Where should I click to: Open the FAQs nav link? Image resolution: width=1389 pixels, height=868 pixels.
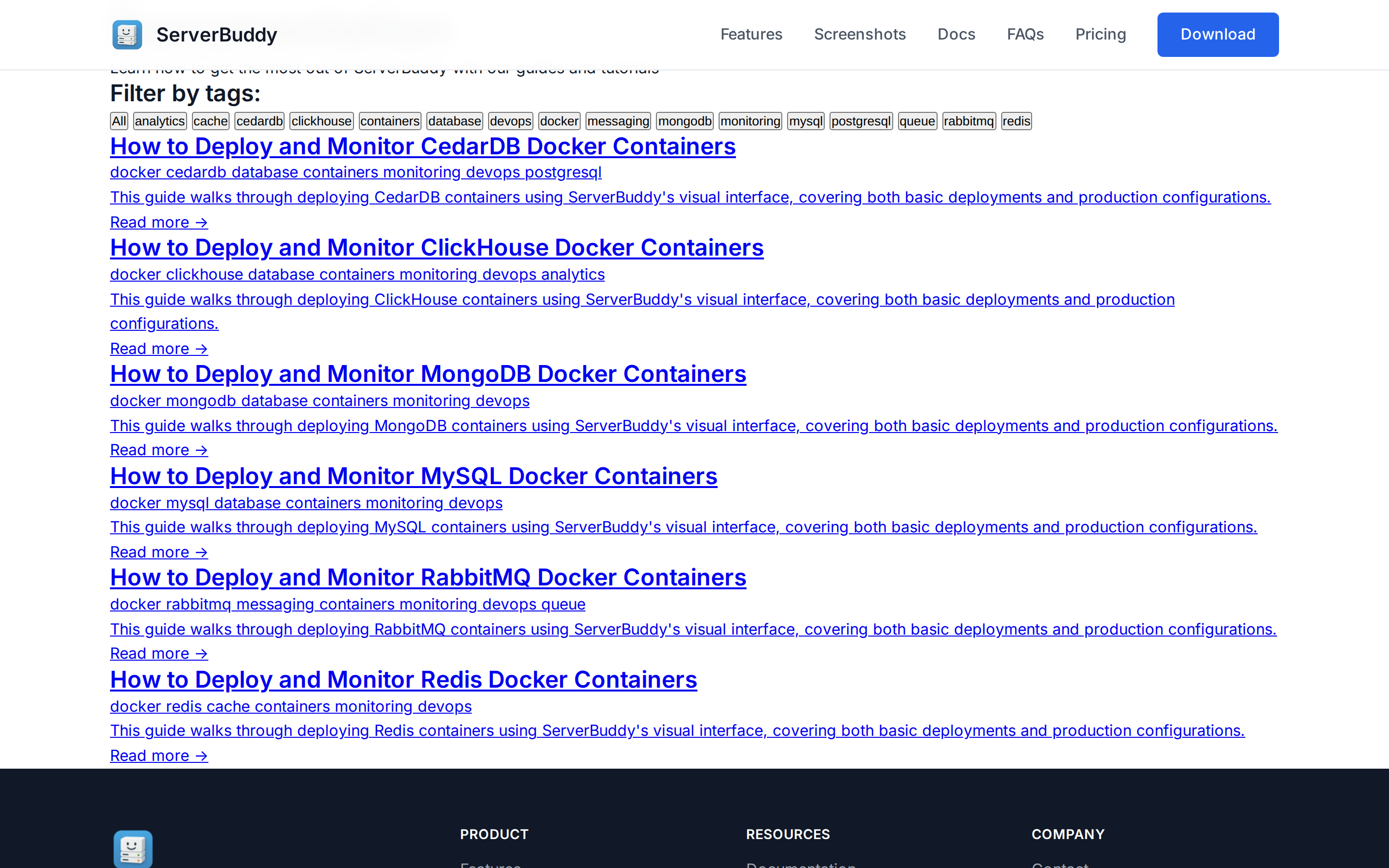(1025, 34)
